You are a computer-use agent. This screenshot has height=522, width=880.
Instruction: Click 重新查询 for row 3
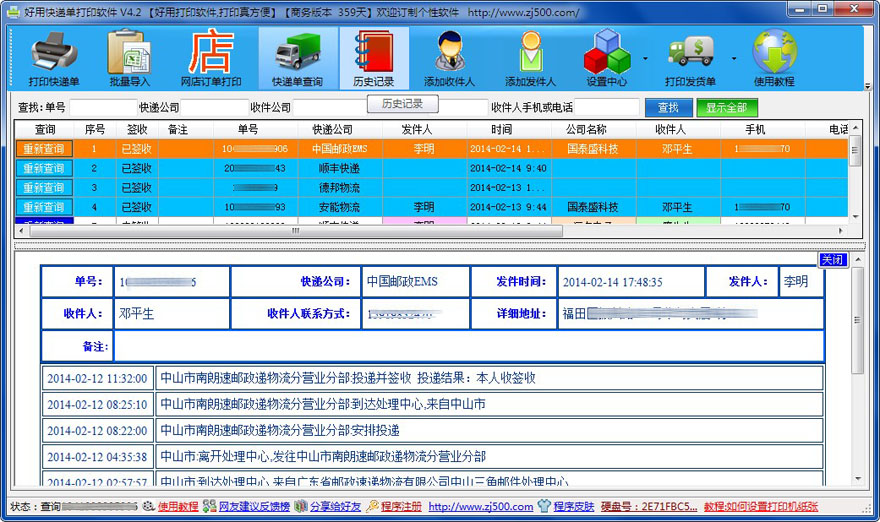(44, 187)
